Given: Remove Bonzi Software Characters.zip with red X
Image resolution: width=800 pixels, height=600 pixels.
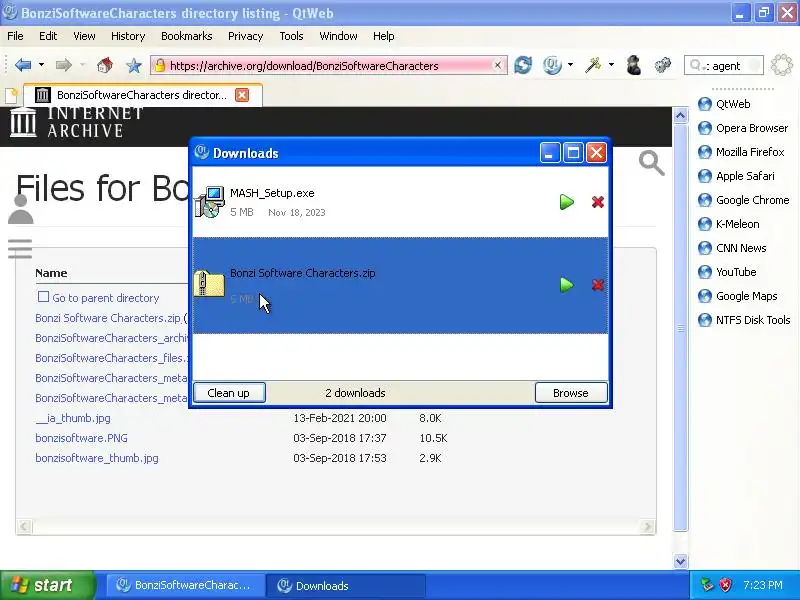Looking at the screenshot, I should 597,285.
